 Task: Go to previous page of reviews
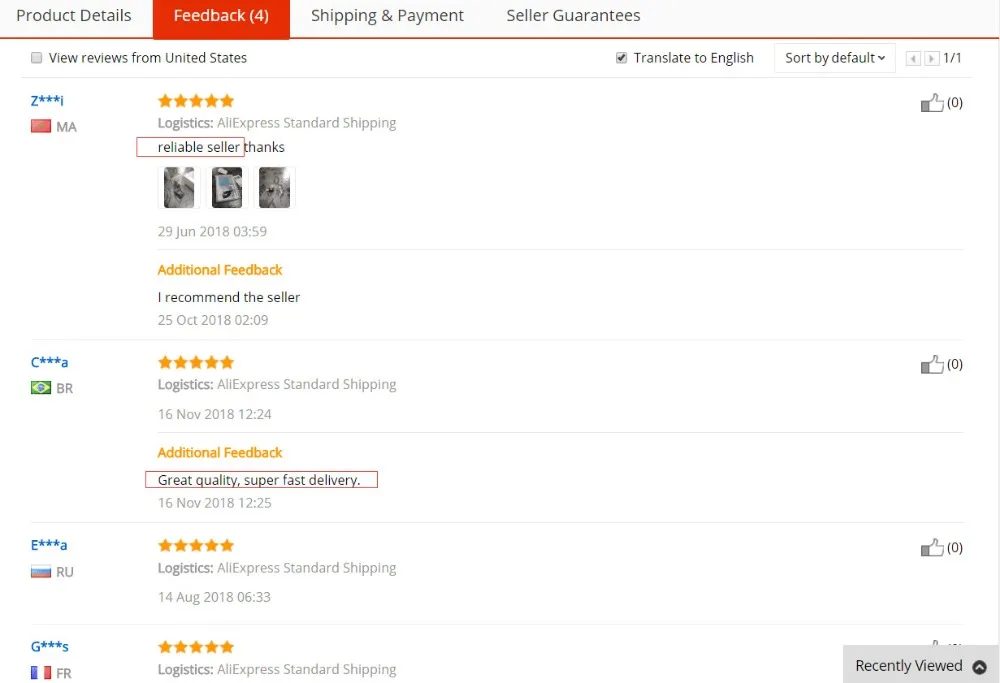pos(913,59)
